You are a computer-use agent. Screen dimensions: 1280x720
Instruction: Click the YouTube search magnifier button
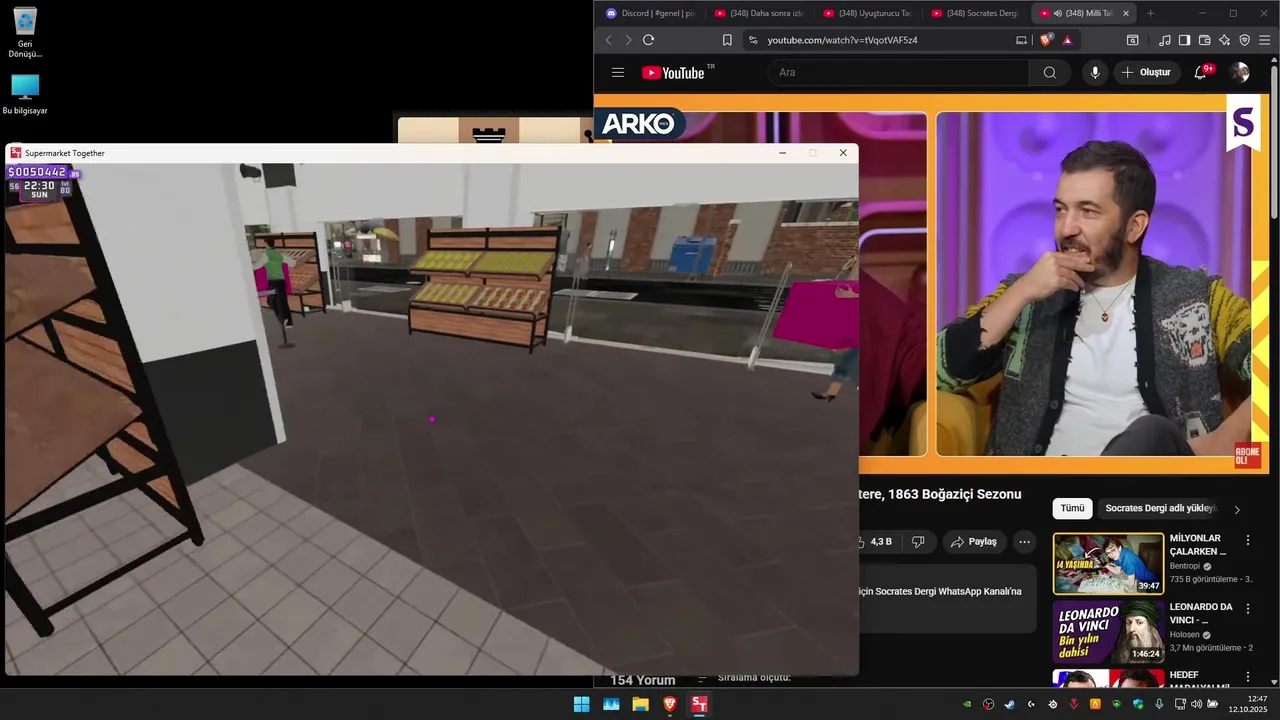[1049, 72]
